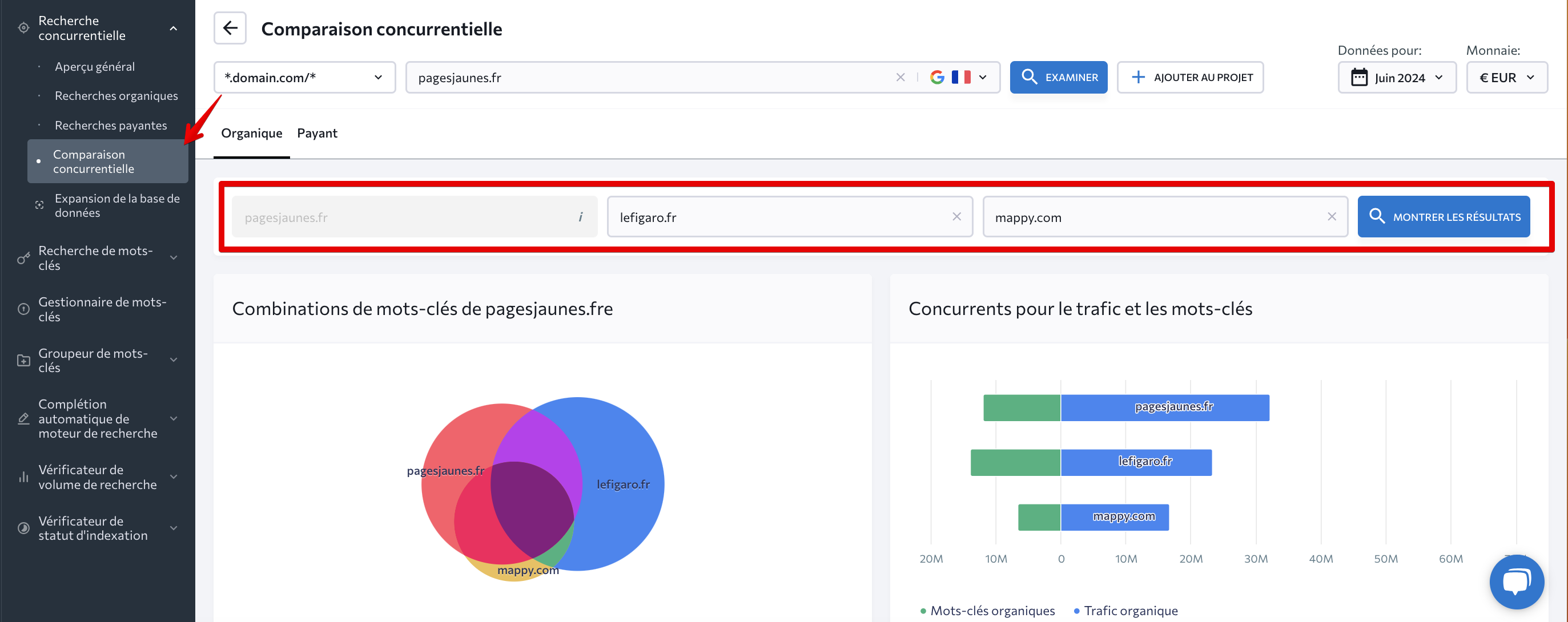Expand Vérificateur de volume de recherche

[x=174, y=476]
